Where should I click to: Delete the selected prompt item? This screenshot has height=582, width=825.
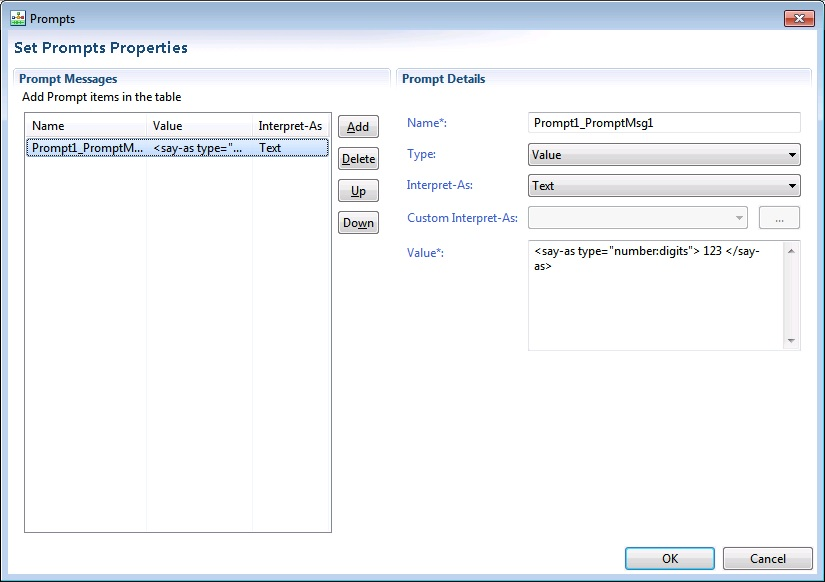[358, 159]
